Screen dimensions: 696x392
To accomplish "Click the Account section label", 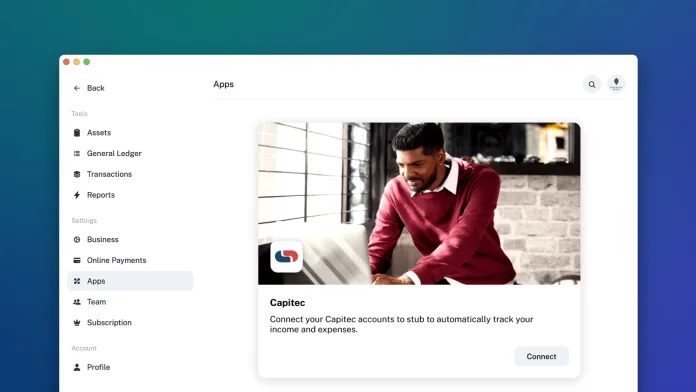I will pyautogui.click(x=84, y=348).
